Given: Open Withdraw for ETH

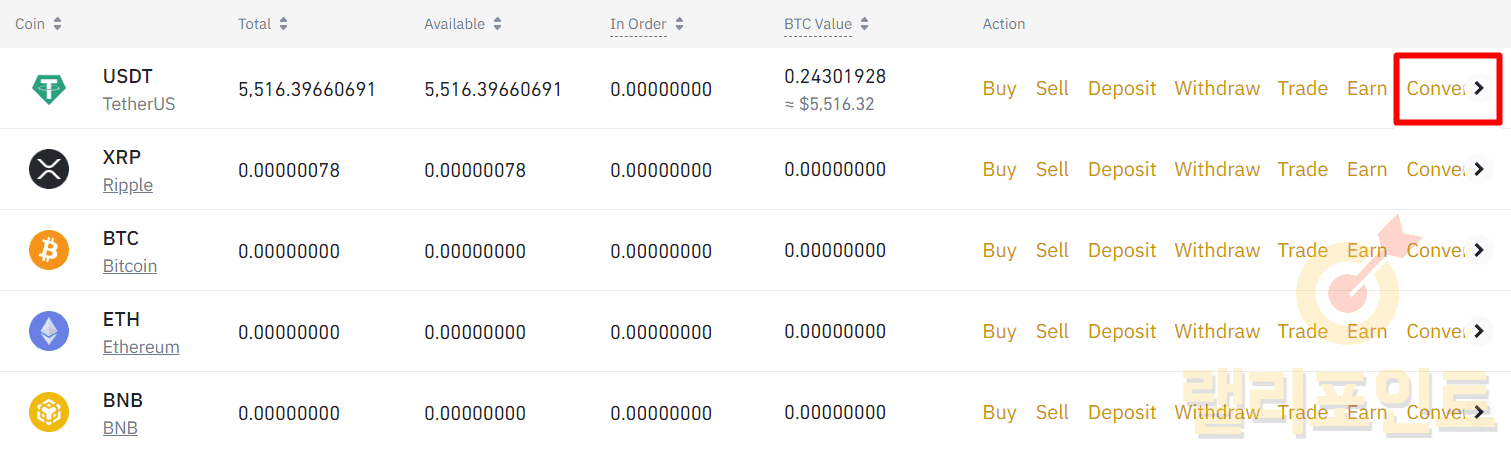Looking at the screenshot, I should pyautogui.click(x=1217, y=331).
